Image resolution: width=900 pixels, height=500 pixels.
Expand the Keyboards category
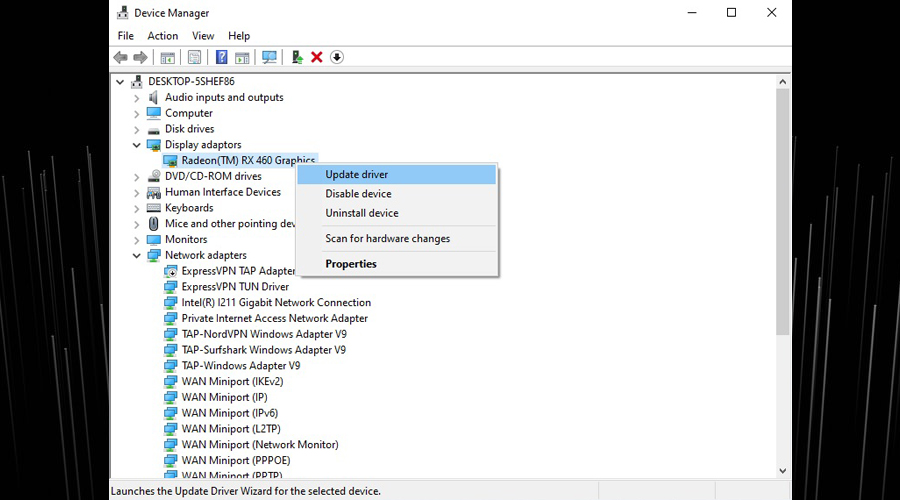(x=137, y=208)
